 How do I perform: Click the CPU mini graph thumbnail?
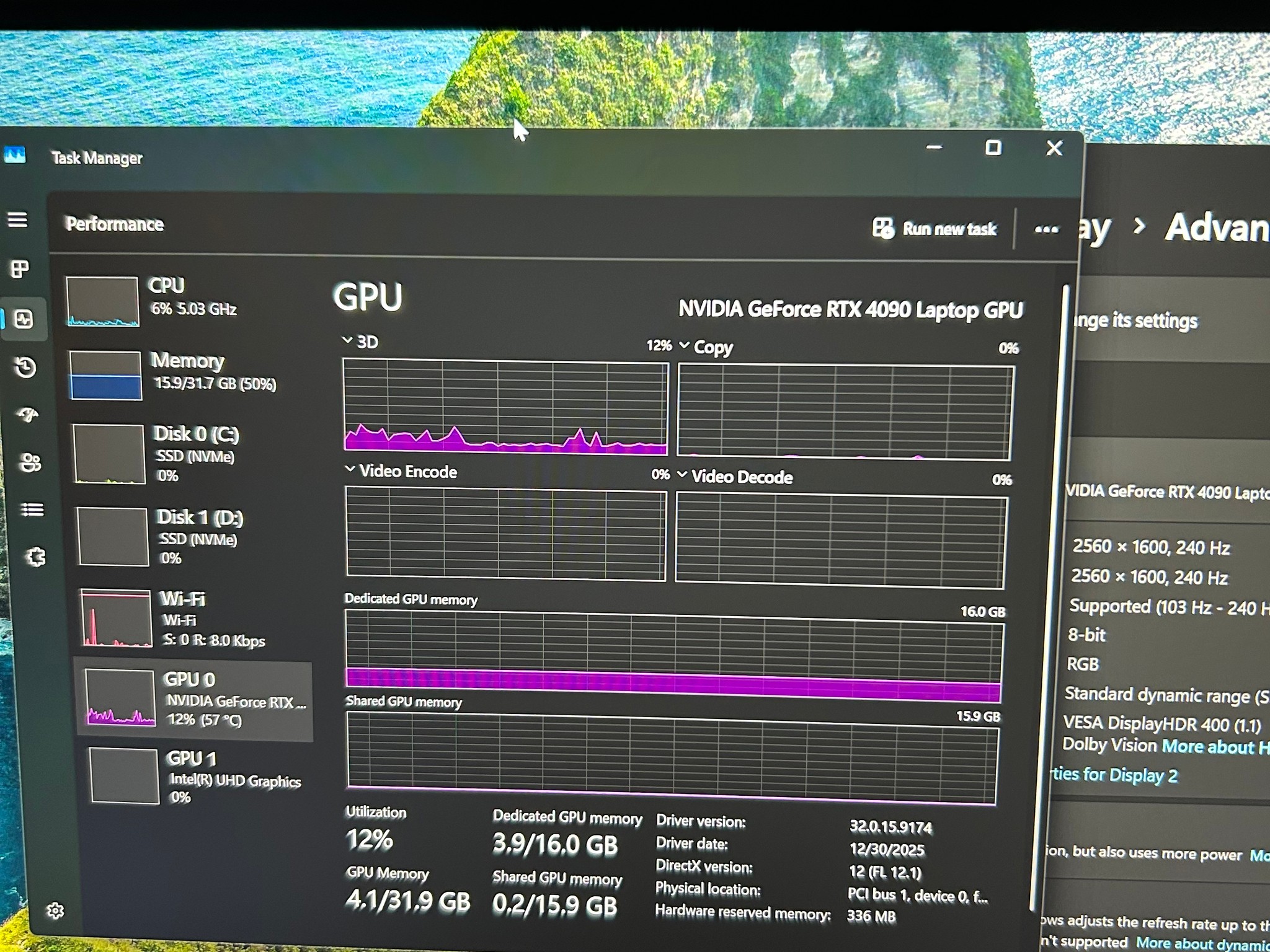click(x=102, y=302)
